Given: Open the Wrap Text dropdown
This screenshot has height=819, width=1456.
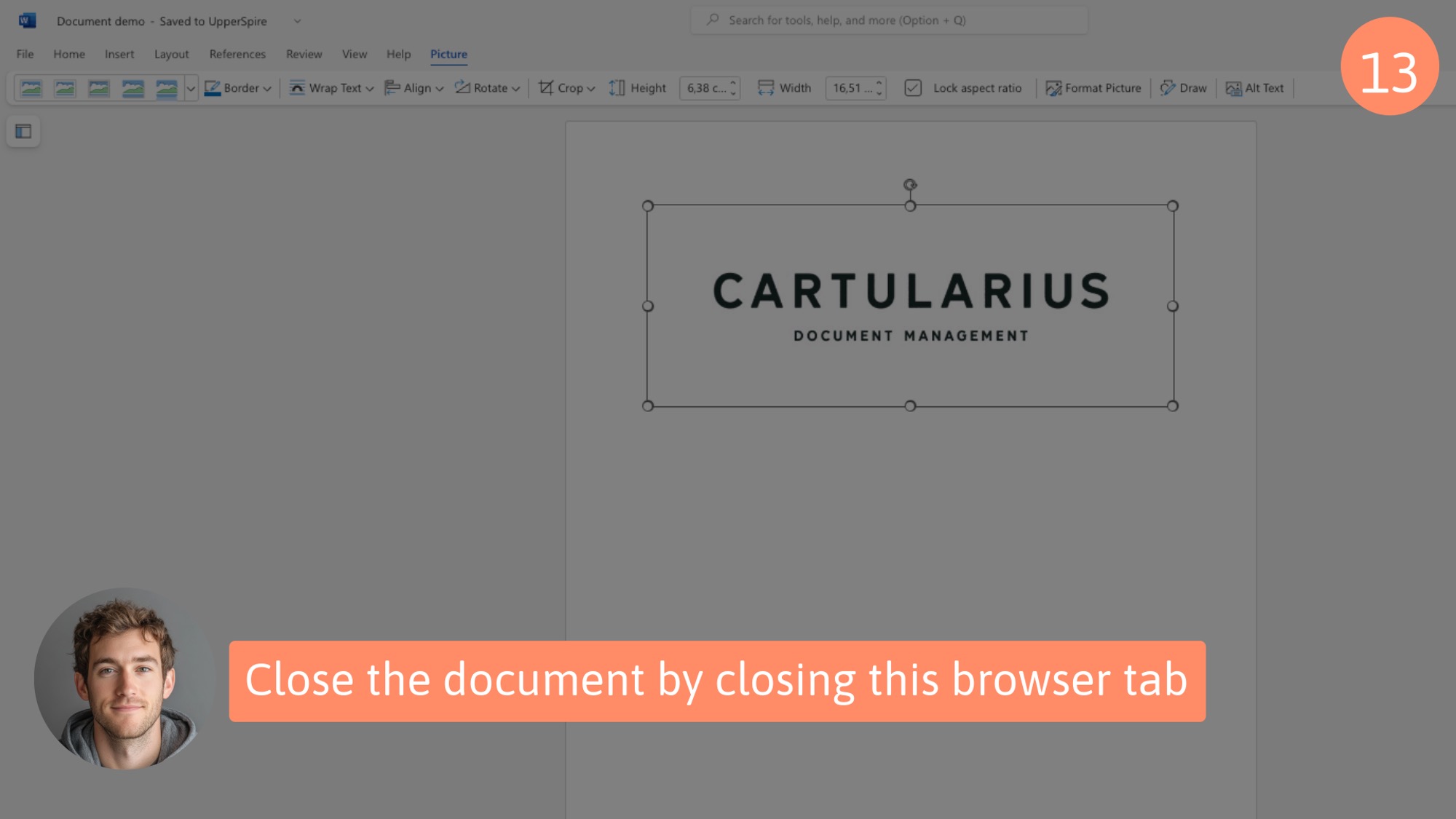Looking at the screenshot, I should point(331,88).
